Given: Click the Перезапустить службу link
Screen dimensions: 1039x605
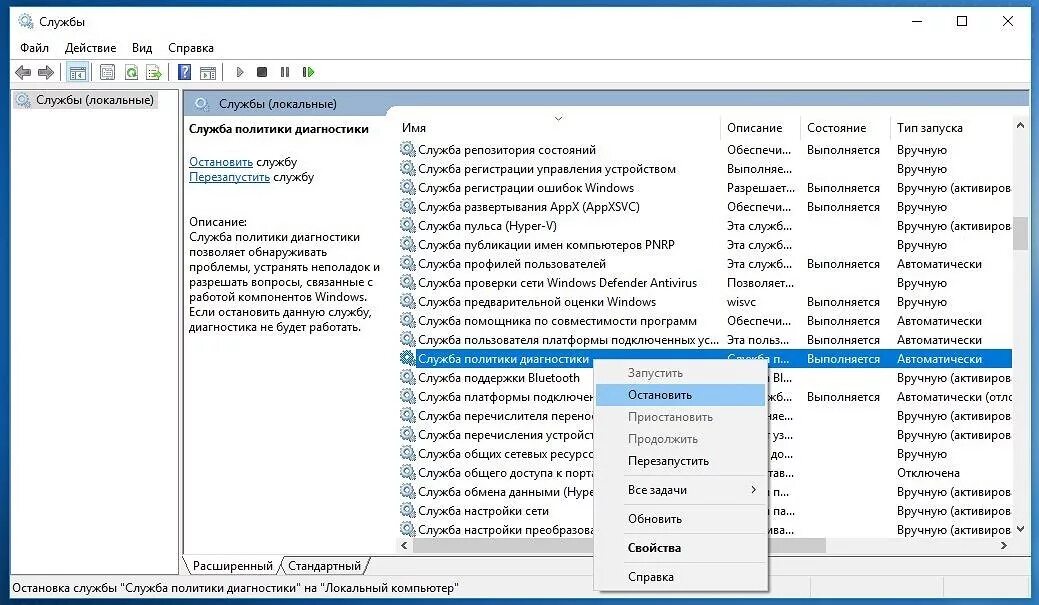Looking at the screenshot, I should coord(229,177).
